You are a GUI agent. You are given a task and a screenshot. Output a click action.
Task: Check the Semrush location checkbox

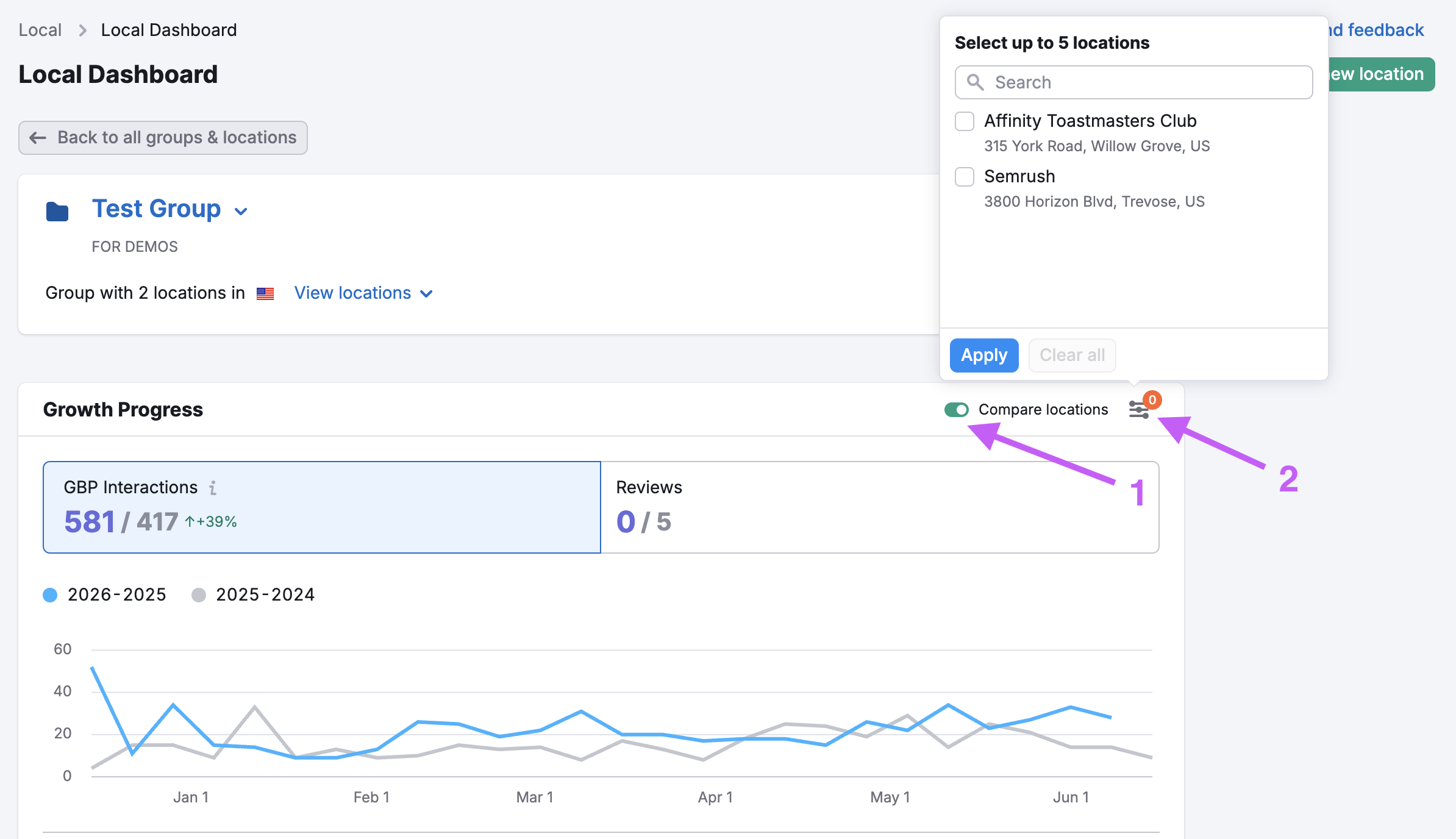point(965,177)
